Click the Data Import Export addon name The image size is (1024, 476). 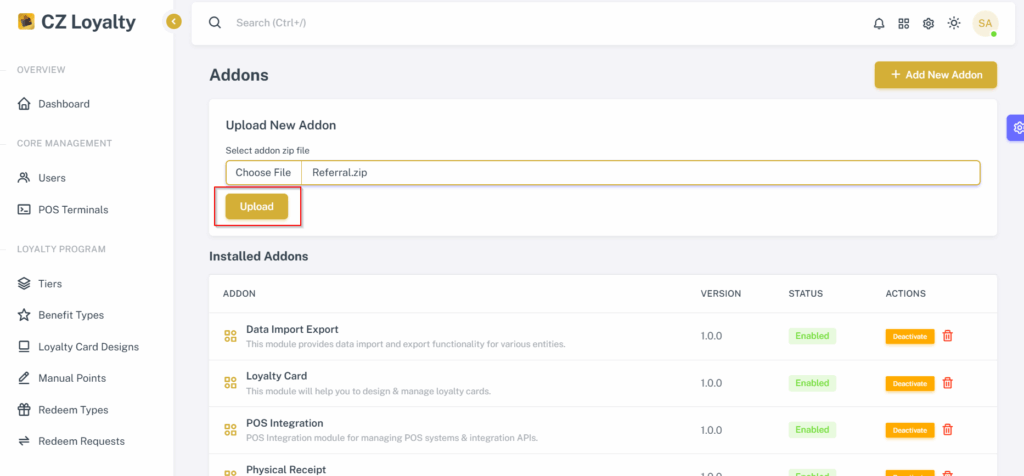point(292,329)
